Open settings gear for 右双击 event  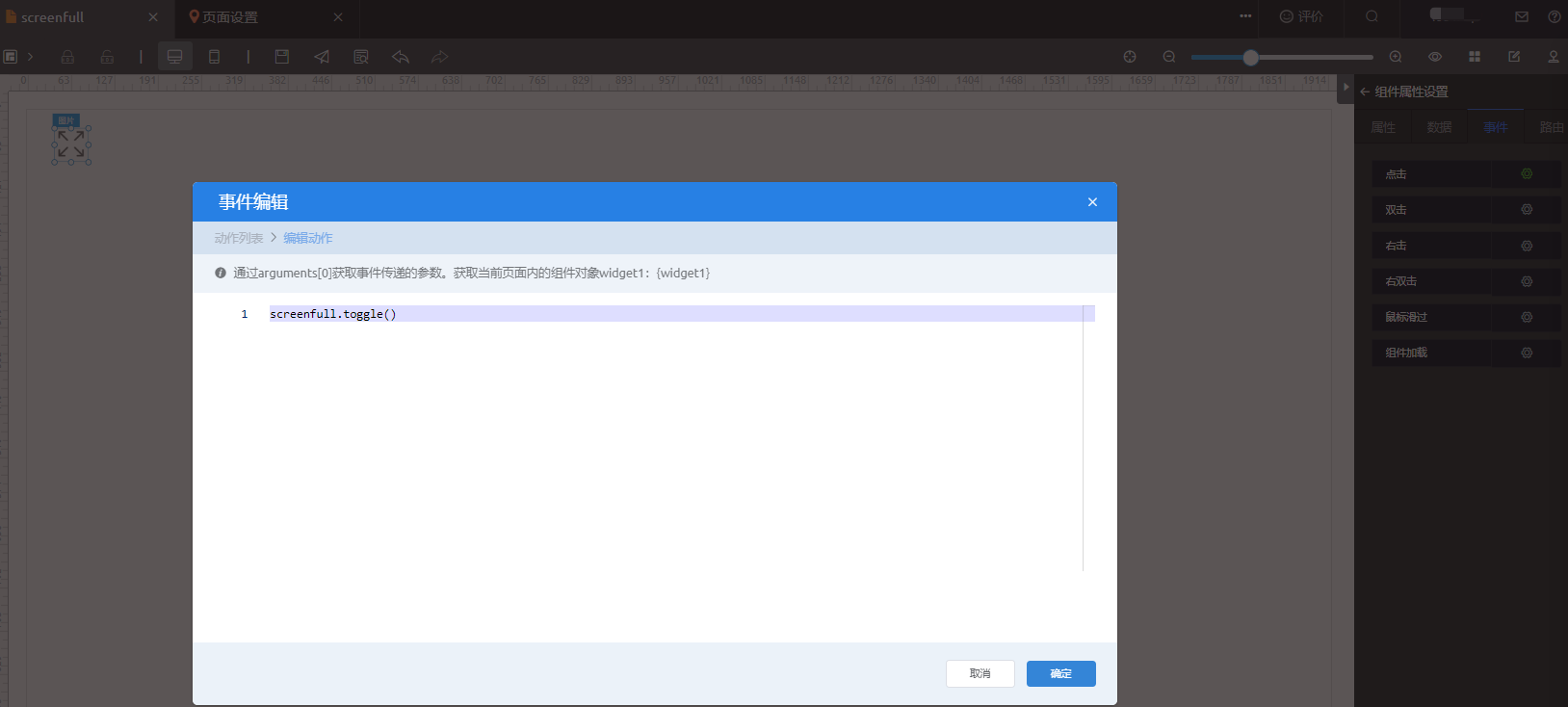click(1527, 281)
